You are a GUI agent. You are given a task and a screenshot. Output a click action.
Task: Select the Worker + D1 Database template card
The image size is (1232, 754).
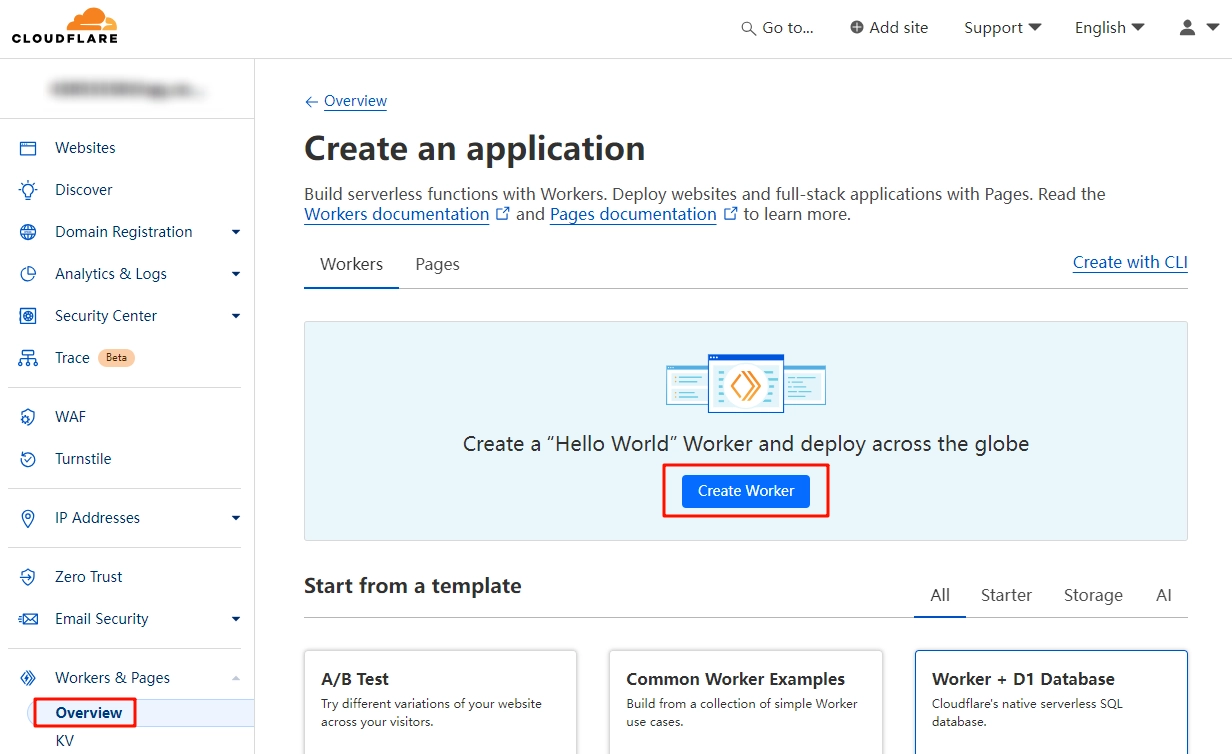pyautogui.click(x=1050, y=700)
